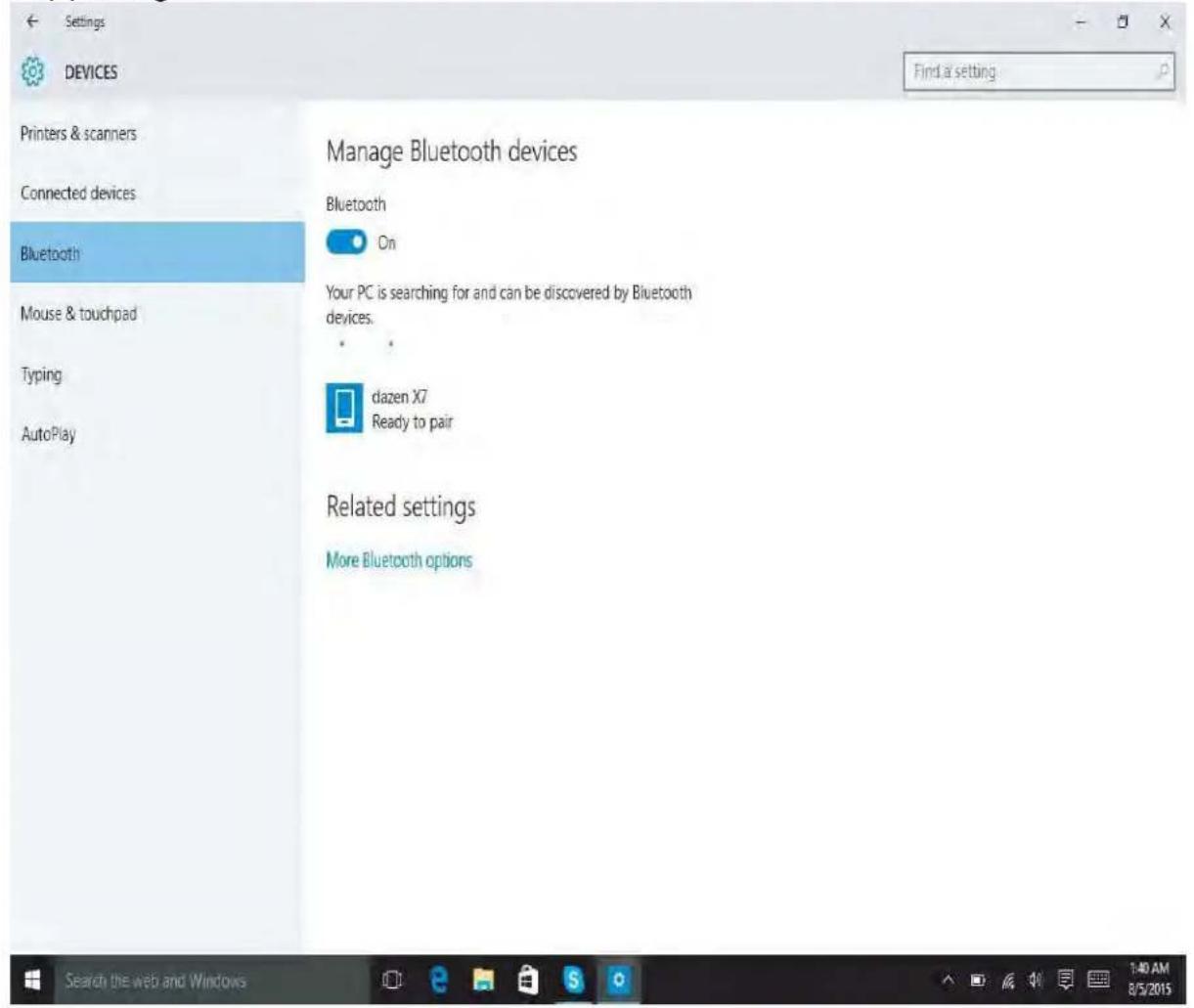Open the Windows Start menu

28,980
